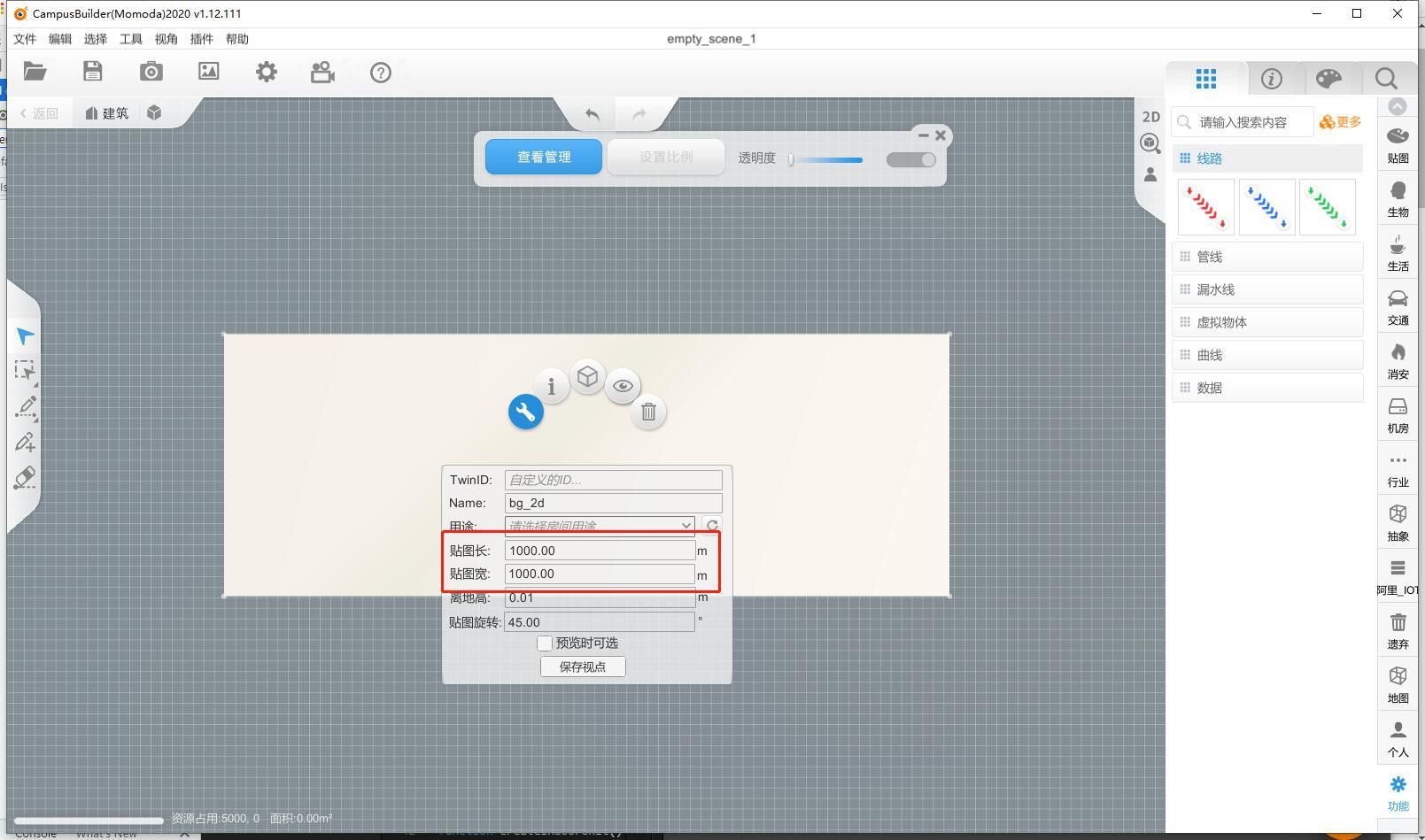Switch to 2D view
1425x840 pixels.
(1150, 117)
